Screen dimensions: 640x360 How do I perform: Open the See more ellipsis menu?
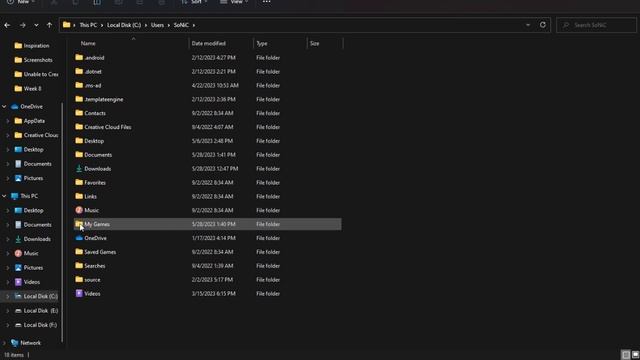click(267, 2)
